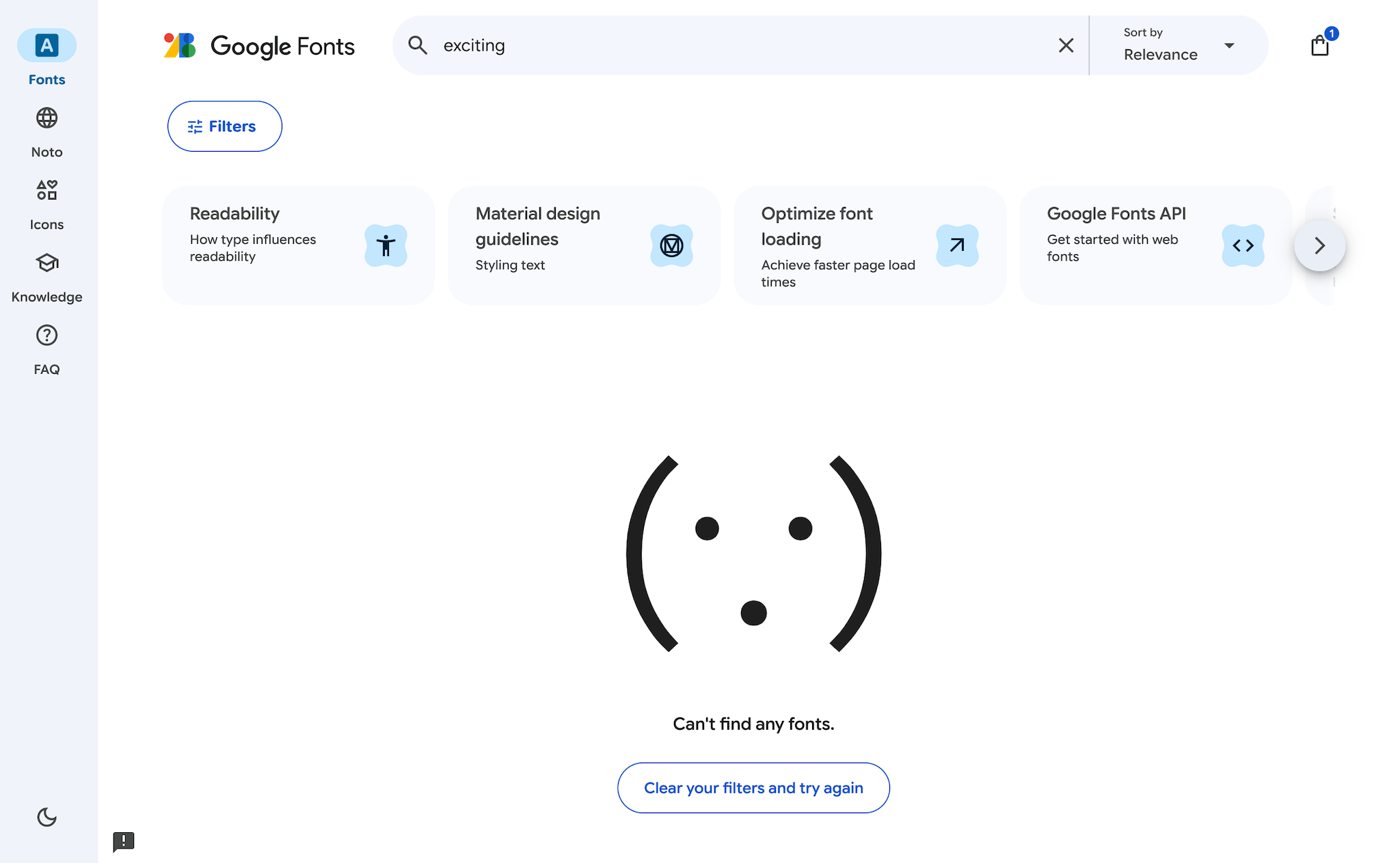1400x863 pixels.
Task: Click Clear your filters and try again
Action: point(753,788)
